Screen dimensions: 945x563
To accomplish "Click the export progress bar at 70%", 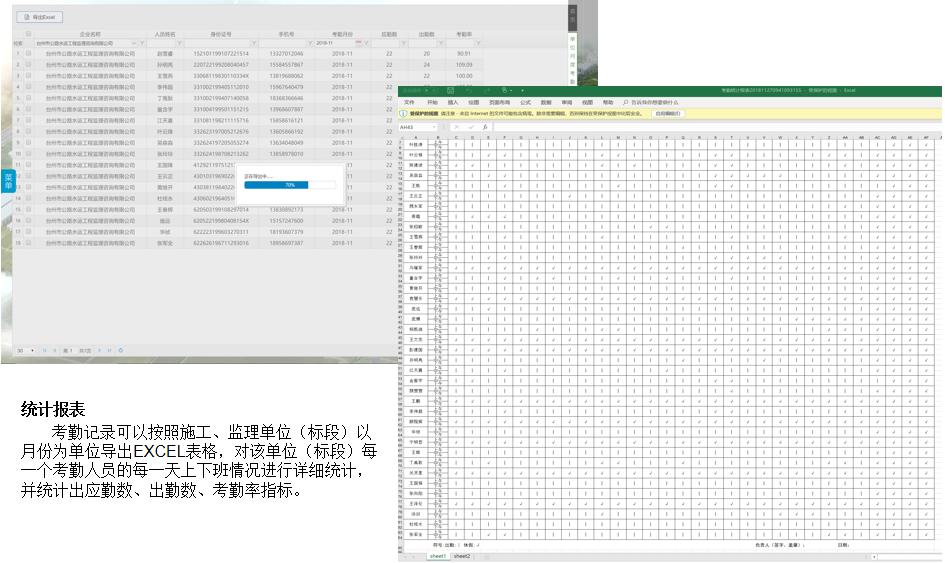I will pyautogui.click(x=290, y=185).
